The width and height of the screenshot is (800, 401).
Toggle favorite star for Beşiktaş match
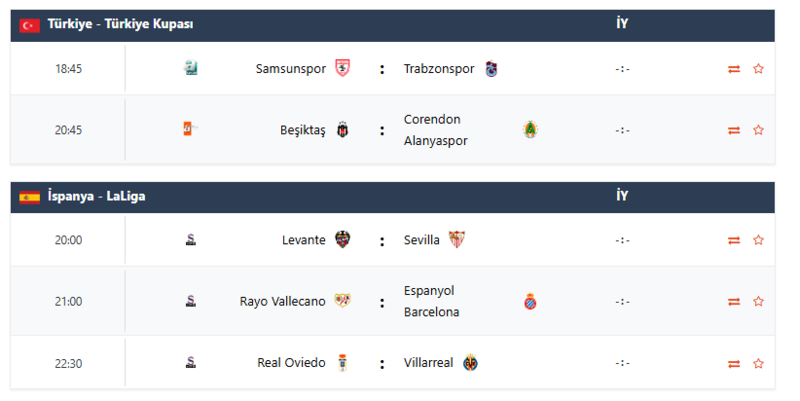tap(758, 130)
